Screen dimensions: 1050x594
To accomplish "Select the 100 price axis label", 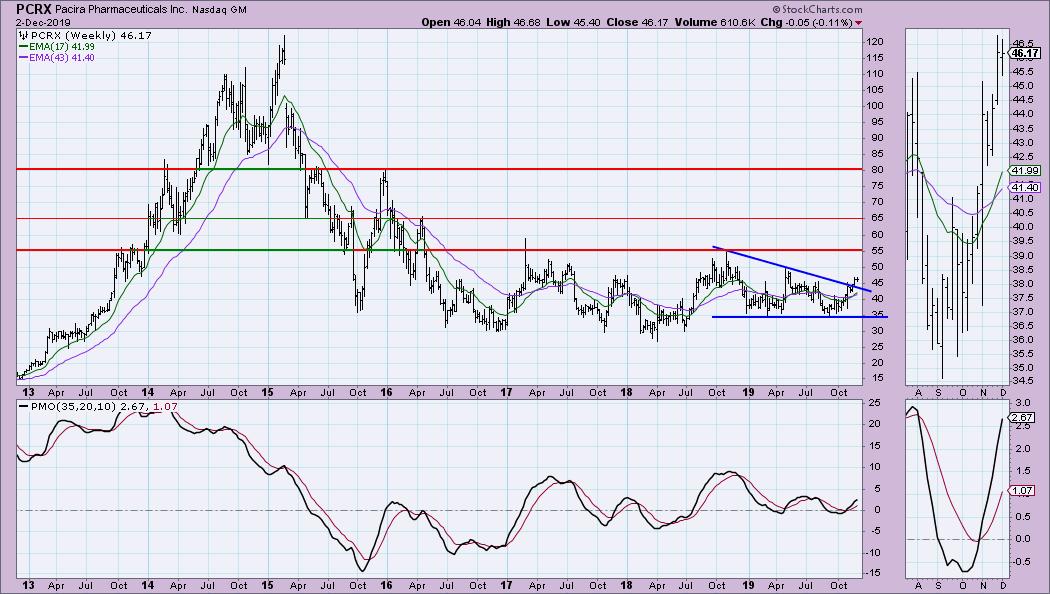I will coord(875,106).
